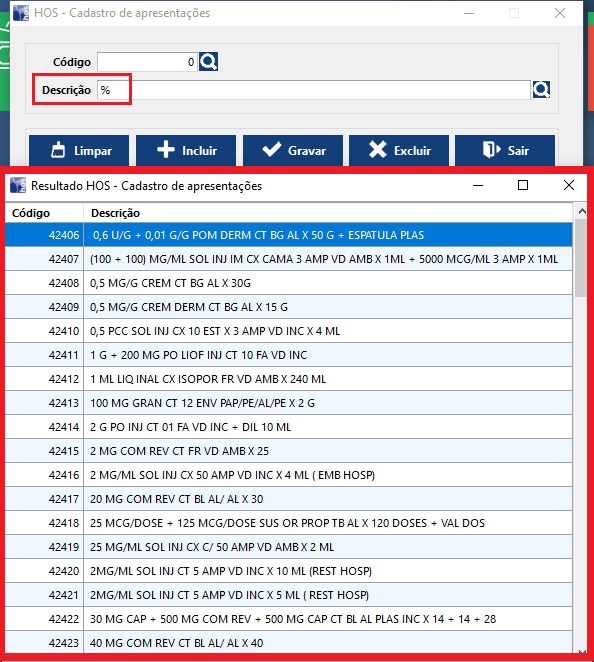This screenshot has width=594, height=662.
Task: Click the search magnifier beside Código field
Action: [x=209, y=62]
